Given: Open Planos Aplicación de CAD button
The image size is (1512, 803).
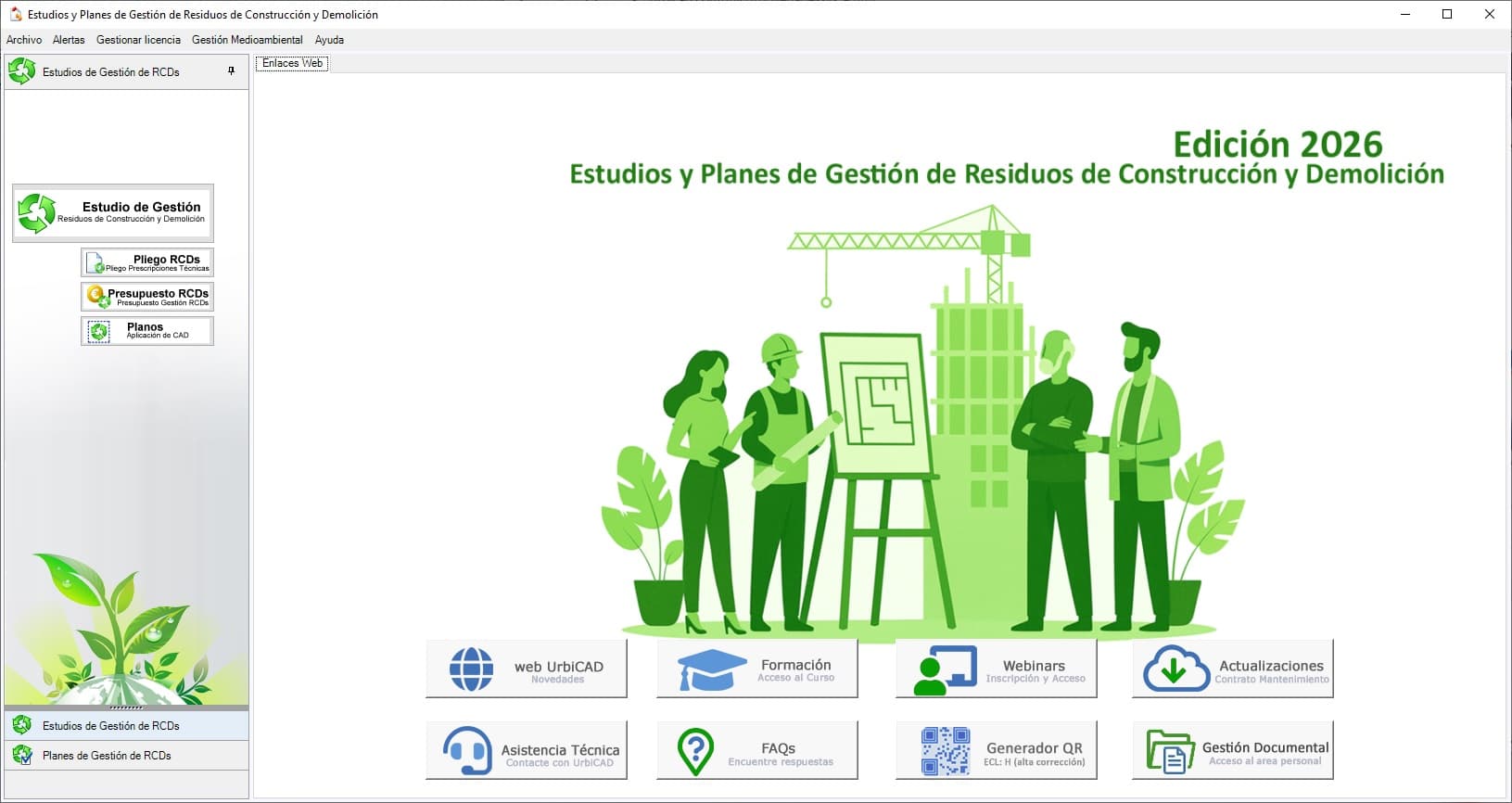Looking at the screenshot, I should click(147, 331).
